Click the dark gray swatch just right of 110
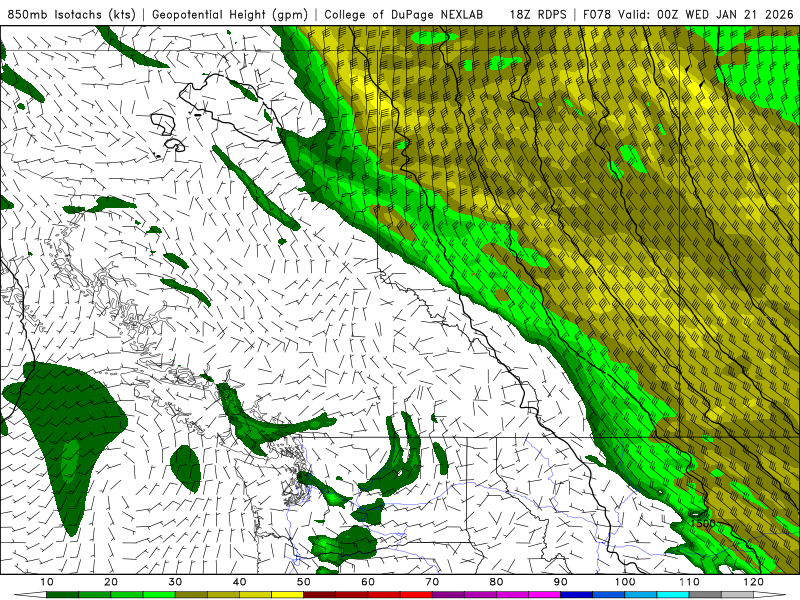This screenshot has height=600, width=800. pos(705,595)
